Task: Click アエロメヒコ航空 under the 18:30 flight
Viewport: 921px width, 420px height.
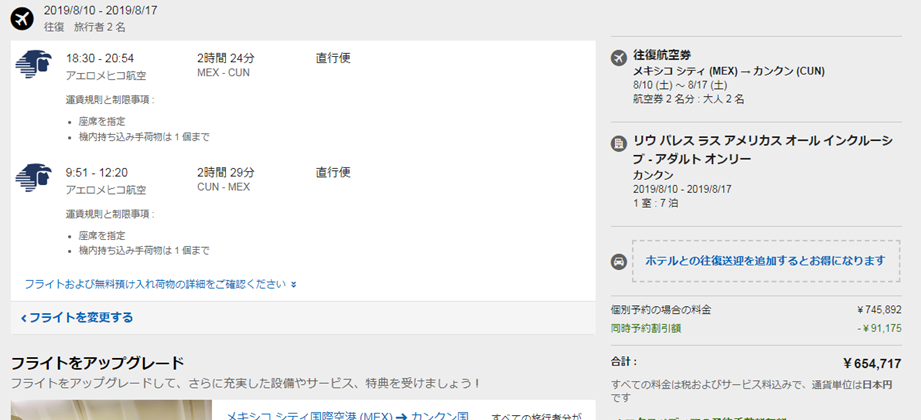Action: 106,75
